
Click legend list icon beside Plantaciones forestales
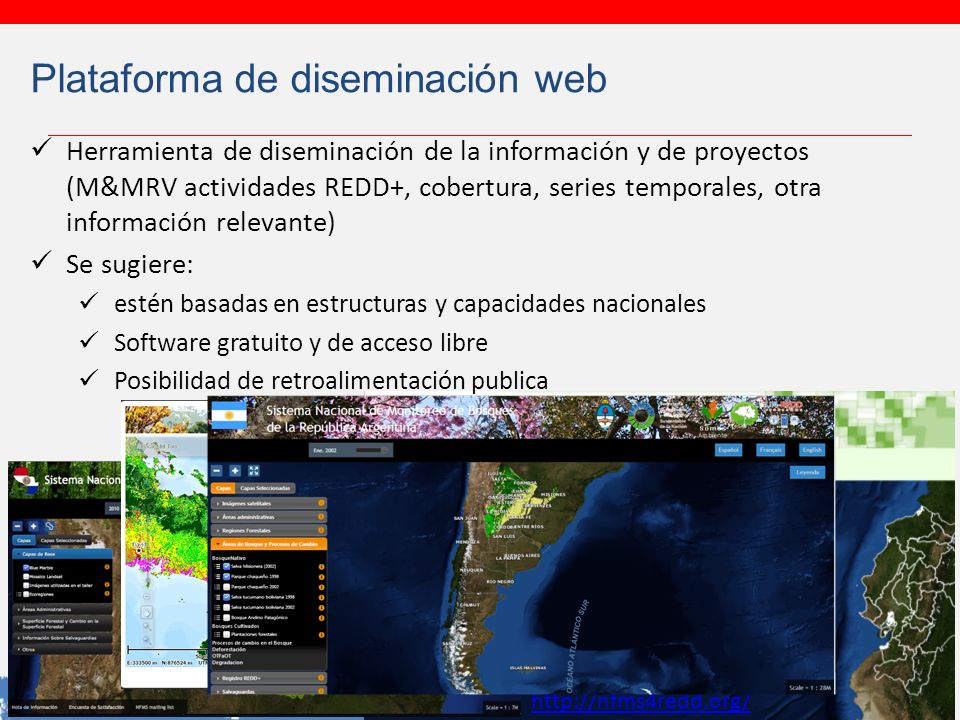click(217, 635)
